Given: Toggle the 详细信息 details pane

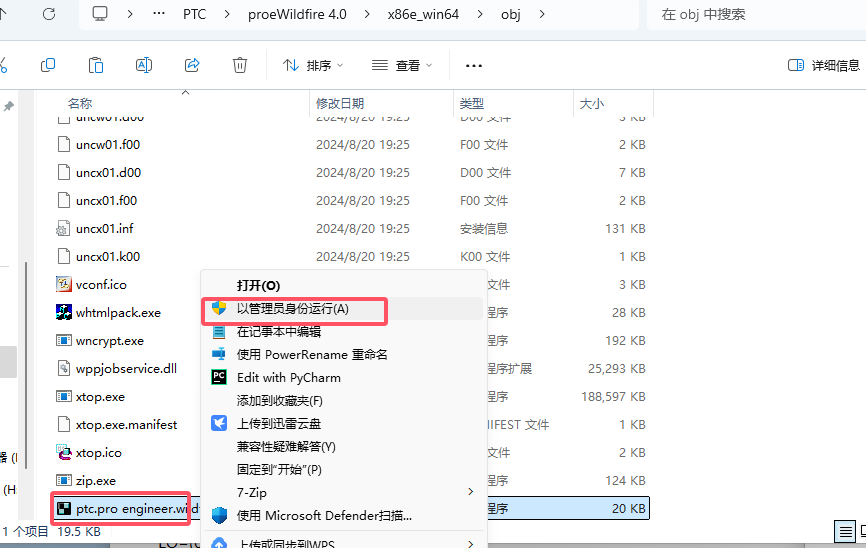Looking at the screenshot, I should coord(823,66).
